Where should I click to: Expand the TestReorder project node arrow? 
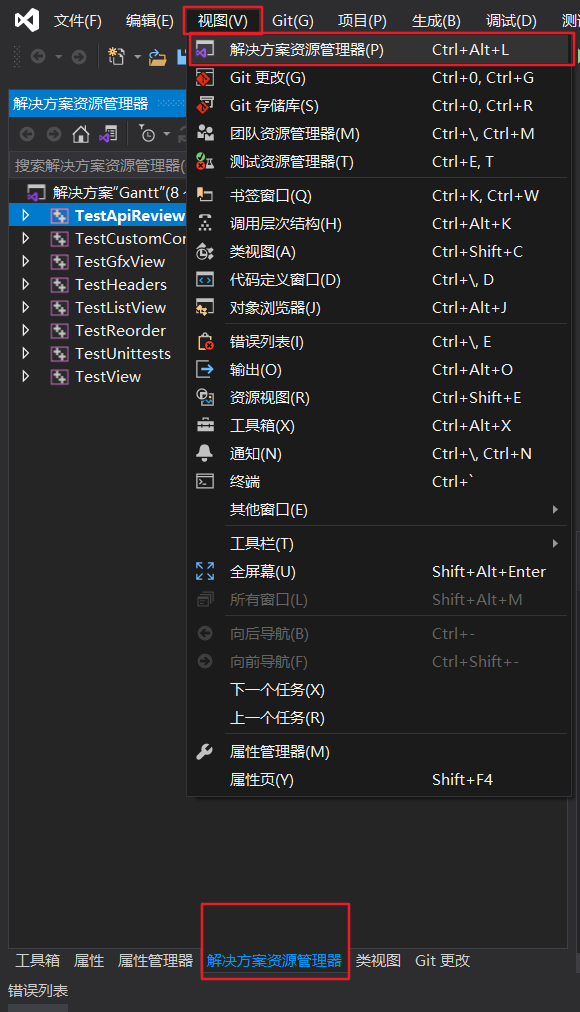click(26, 330)
